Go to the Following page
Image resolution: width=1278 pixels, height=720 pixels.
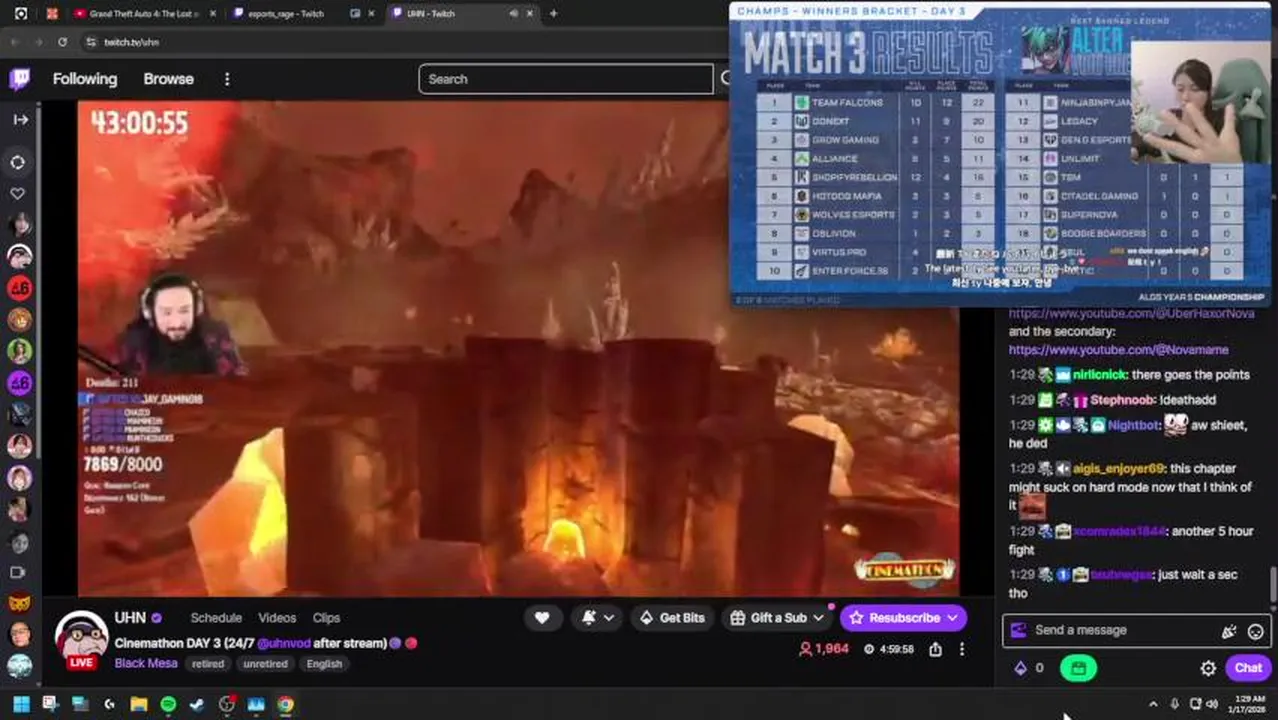point(85,79)
